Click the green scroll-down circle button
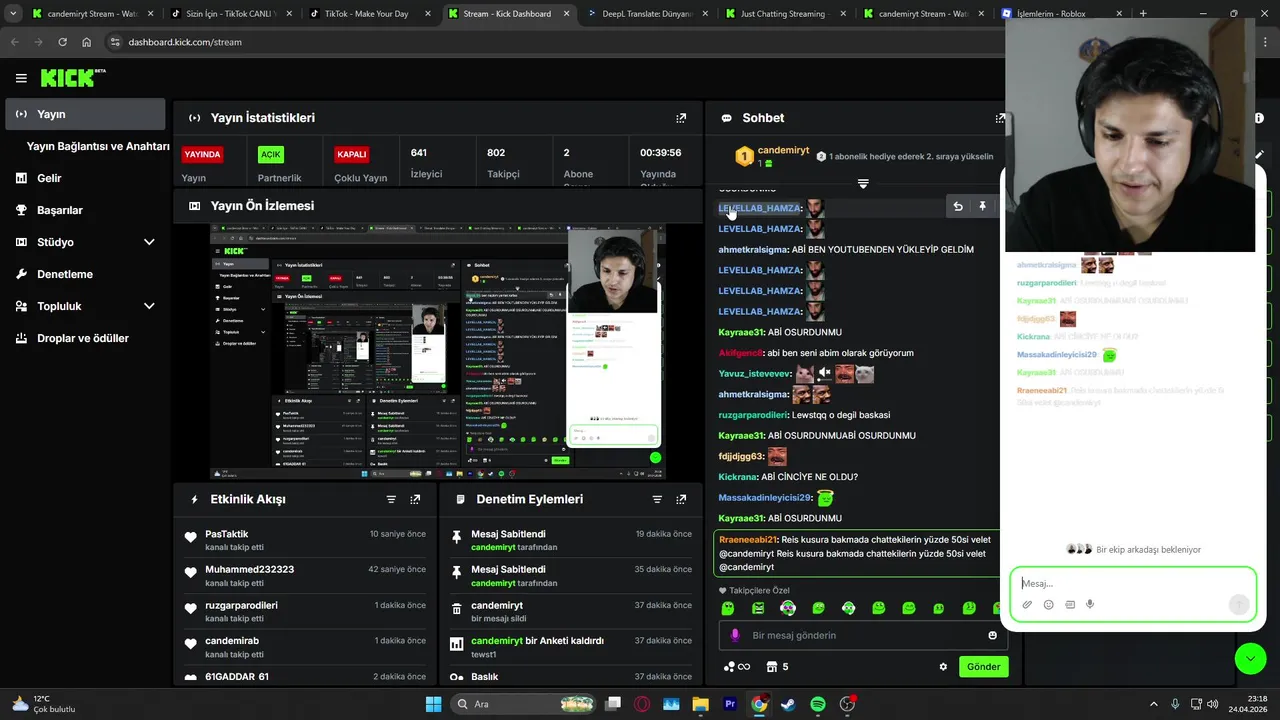This screenshot has height=720, width=1280. 1250,657
